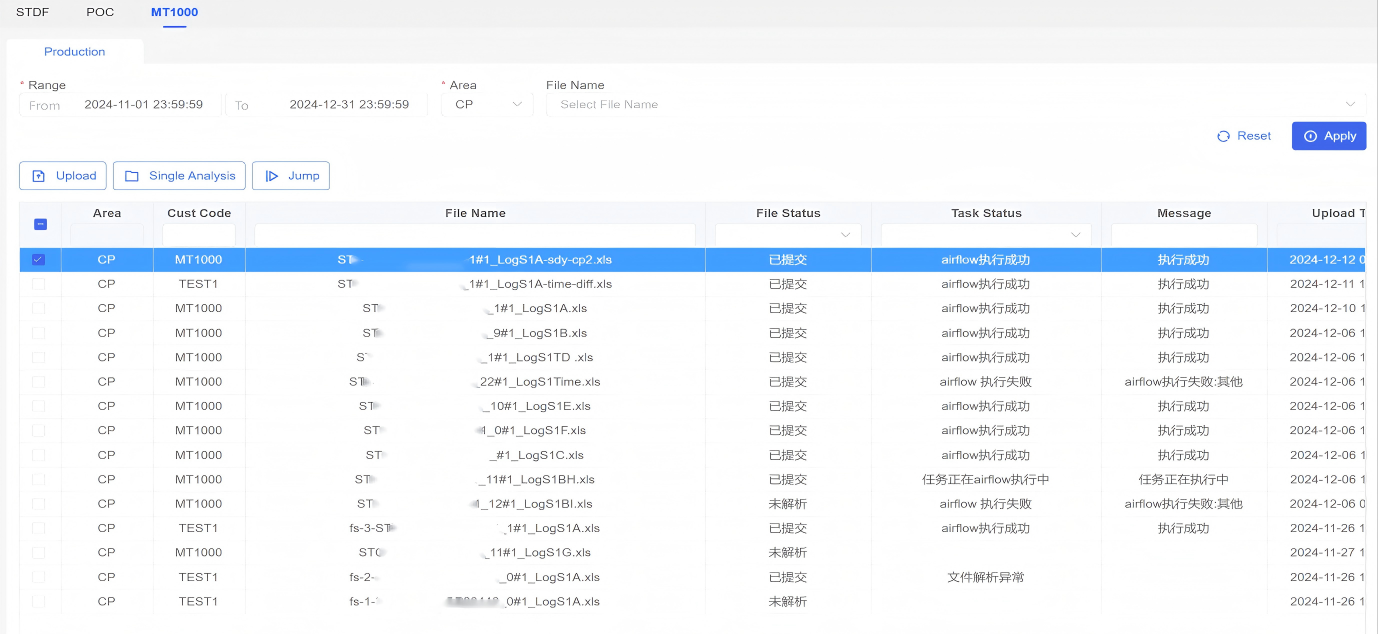Click the file name starting with fs-3-ST
Viewport: 1378px width, 634px height.
[x=475, y=528]
